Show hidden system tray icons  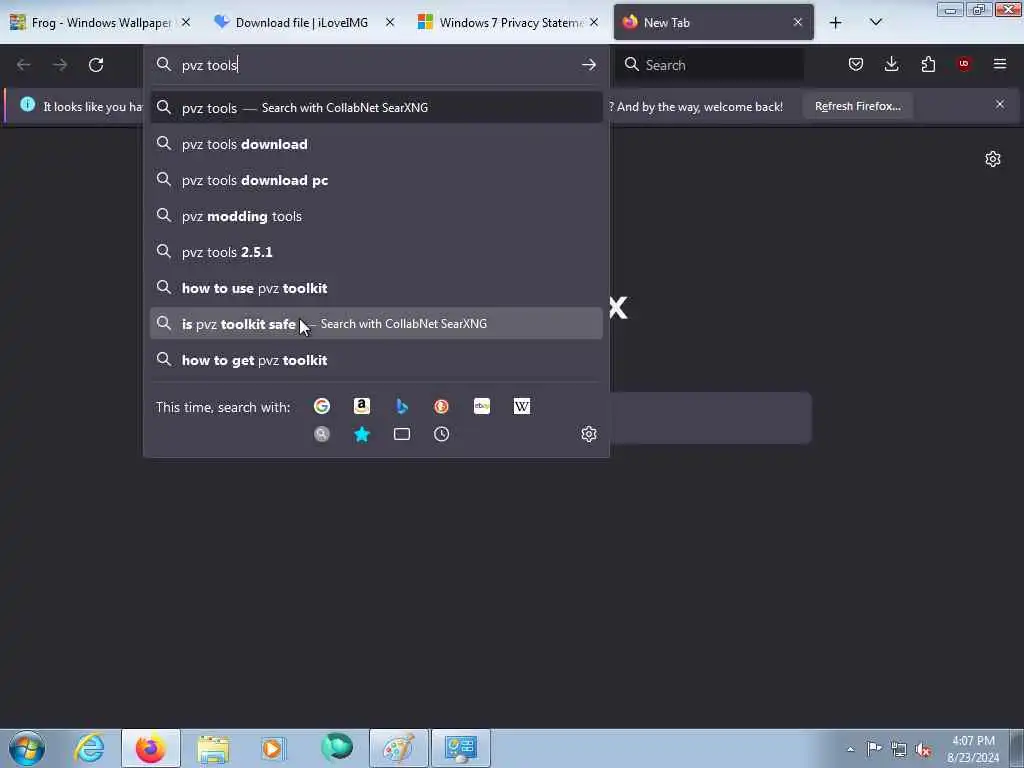(850, 749)
